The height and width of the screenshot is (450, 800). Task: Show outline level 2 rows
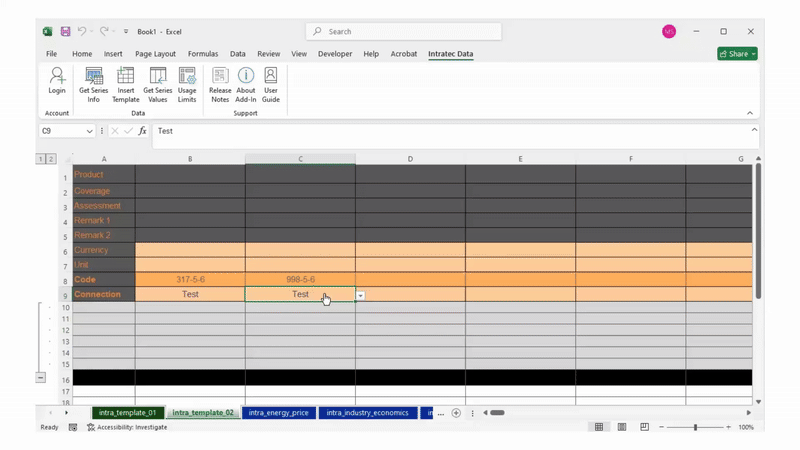coord(51,159)
